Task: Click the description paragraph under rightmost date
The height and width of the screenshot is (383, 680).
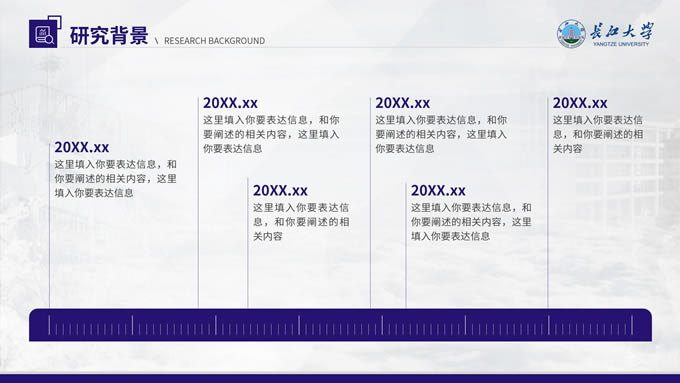Action: click(598, 134)
